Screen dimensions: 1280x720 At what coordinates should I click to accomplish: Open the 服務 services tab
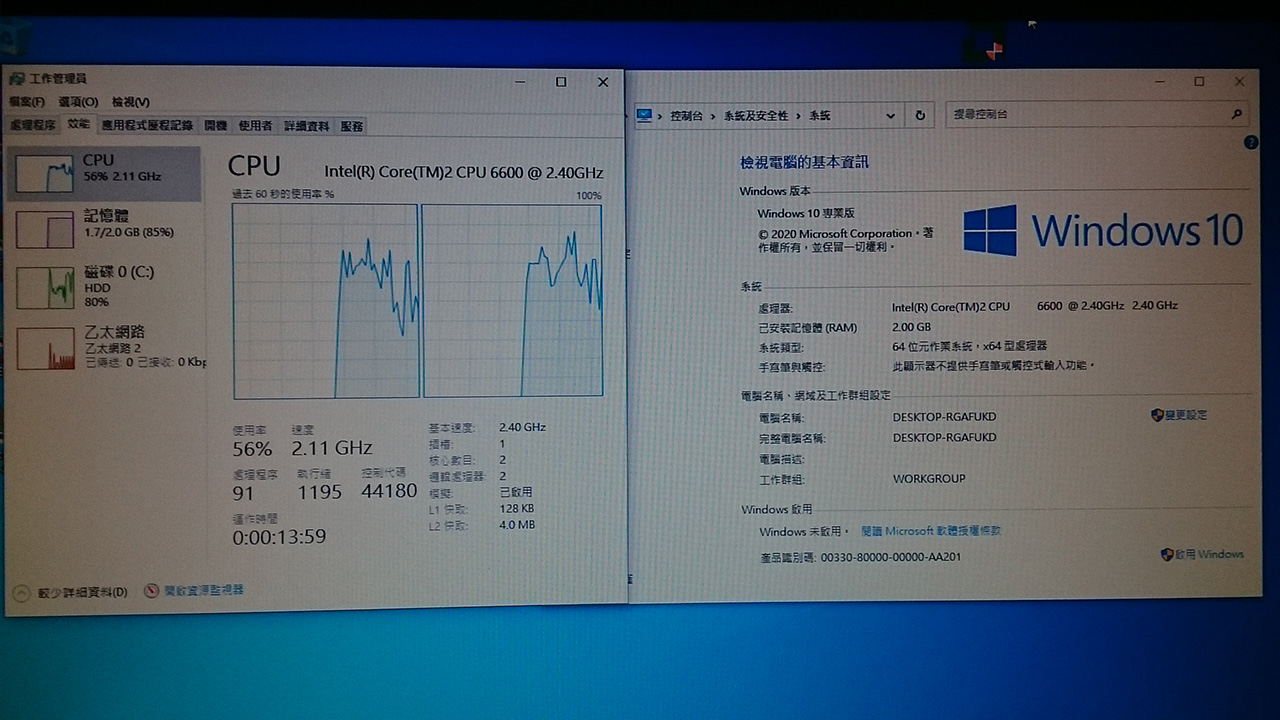352,126
